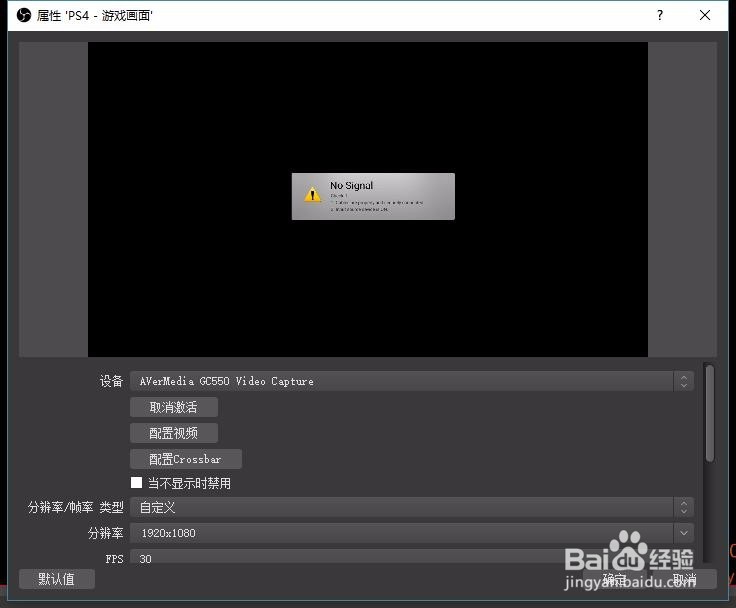The width and height of the screenshot is (736, 608).
Task: Click the properties panel vertical scrollbar
Action: click(710, 413)
